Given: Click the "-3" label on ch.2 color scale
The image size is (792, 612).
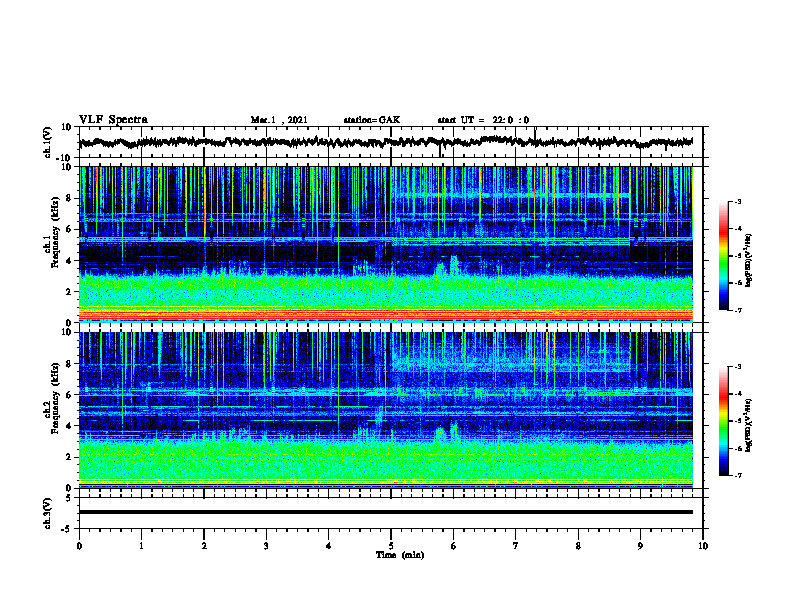Looking at the screenshot, I should (738, 367).
